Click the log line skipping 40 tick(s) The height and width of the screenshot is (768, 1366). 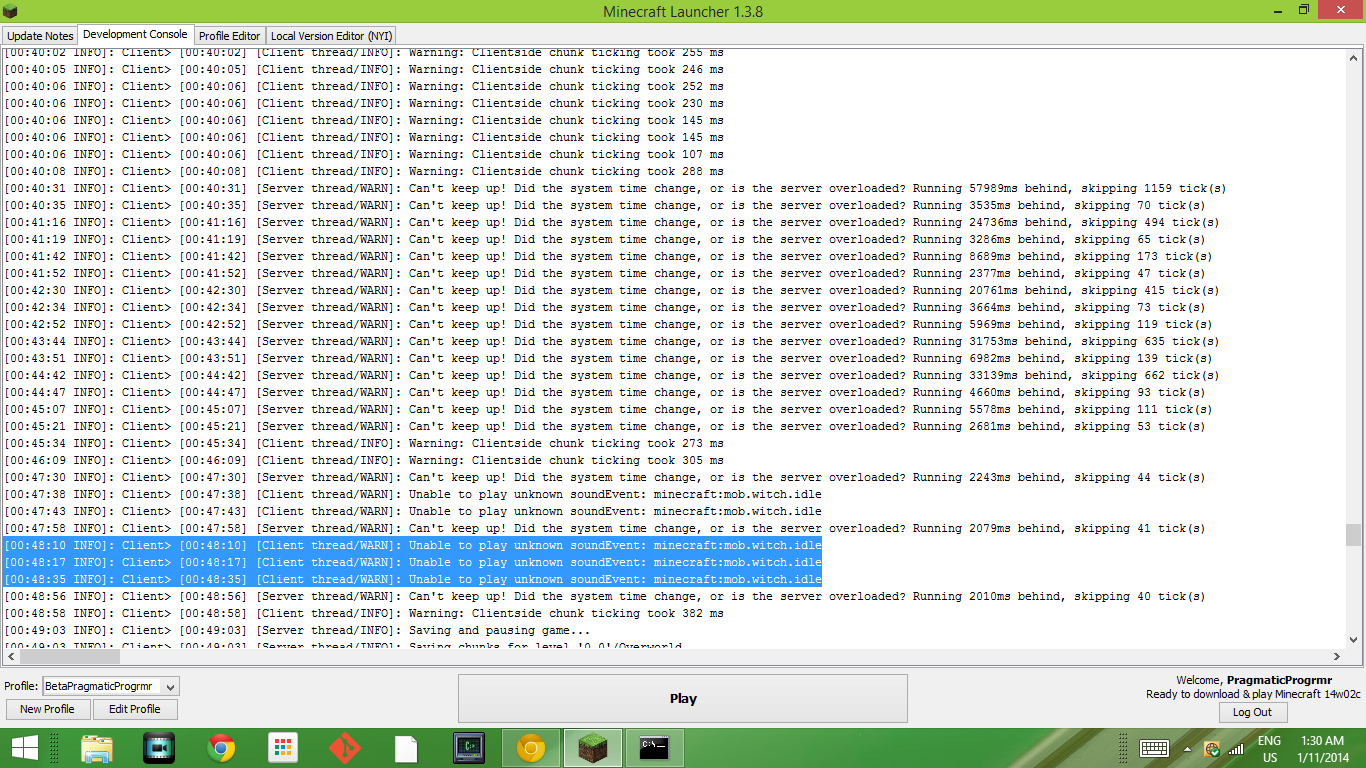[605, 596]
